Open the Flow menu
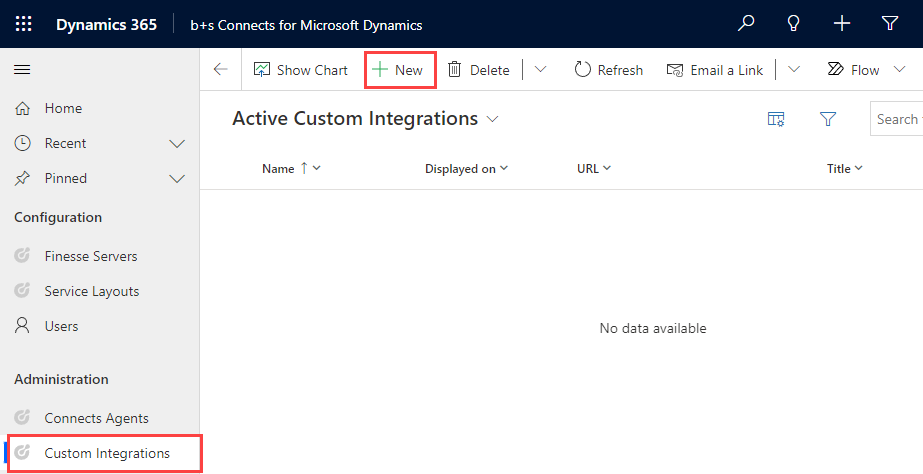The height and width of the screenshot is (474, 923). pos(866,69)
